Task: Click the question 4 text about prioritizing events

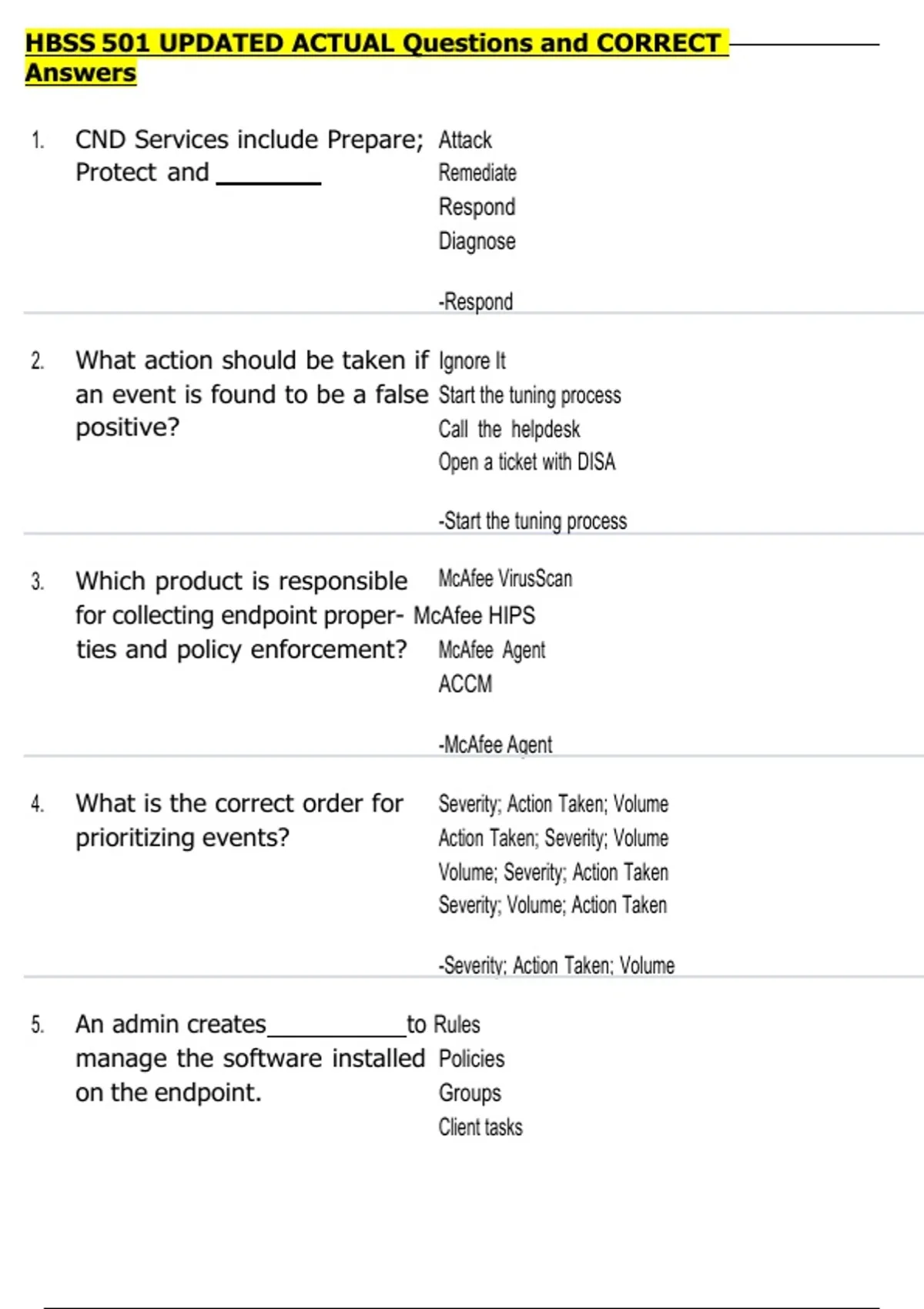Action: [239, 820]
